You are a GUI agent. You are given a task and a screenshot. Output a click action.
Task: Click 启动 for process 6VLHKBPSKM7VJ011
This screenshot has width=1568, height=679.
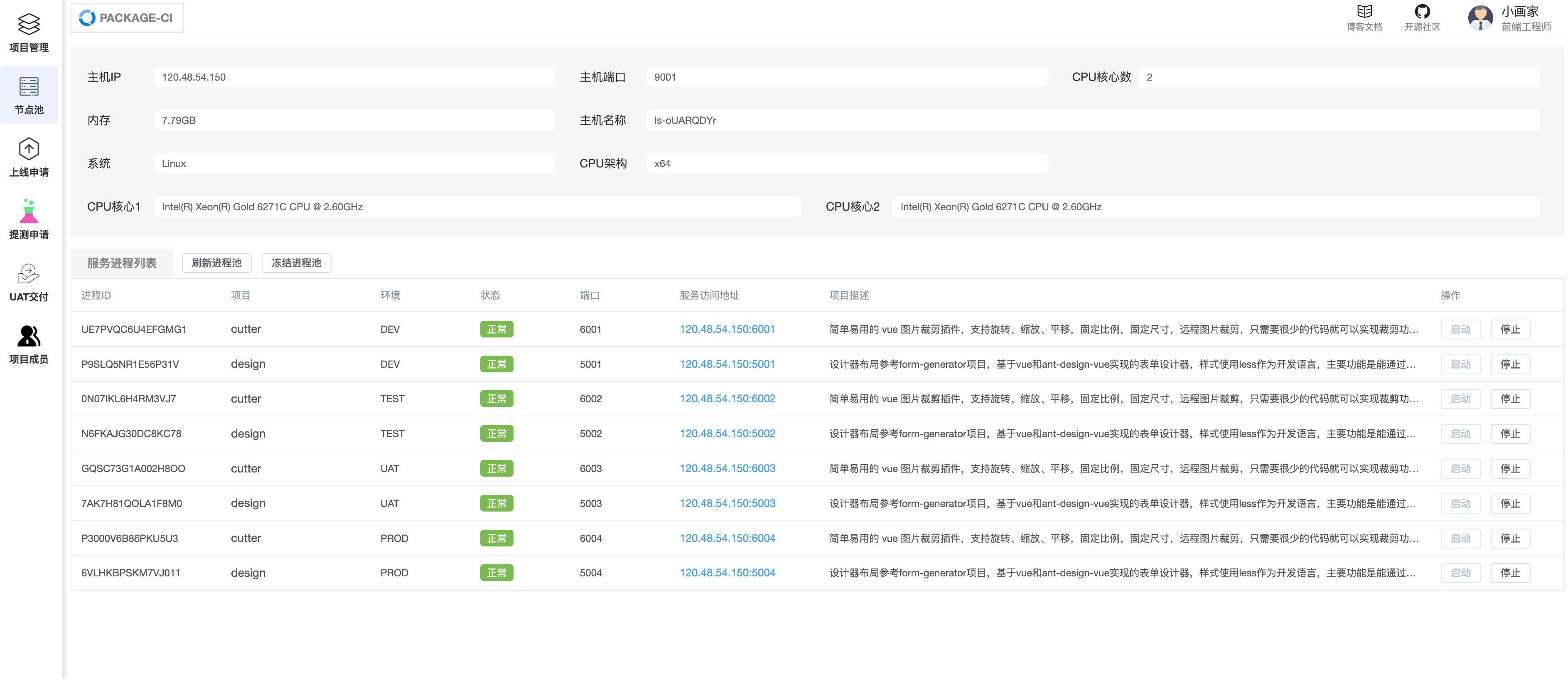tap(1460, 573)
